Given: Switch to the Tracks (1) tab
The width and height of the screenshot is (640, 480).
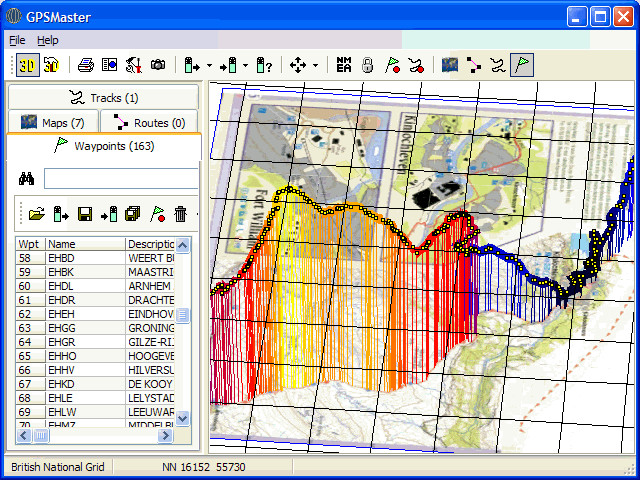Looking at the screenshot, I should click(104, 98).
